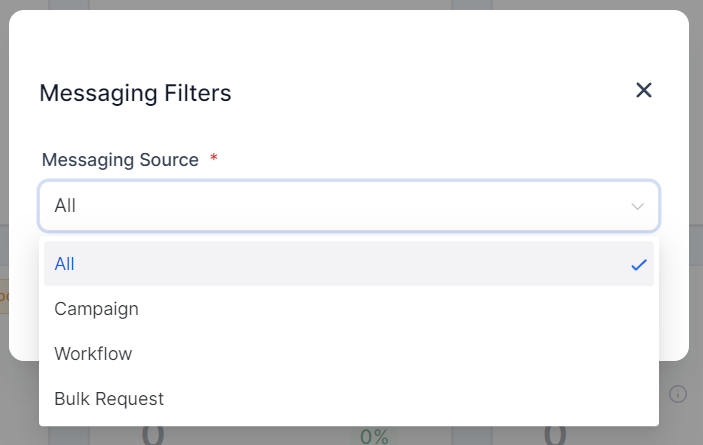Click the Messaging Source field label

(120, 160)
